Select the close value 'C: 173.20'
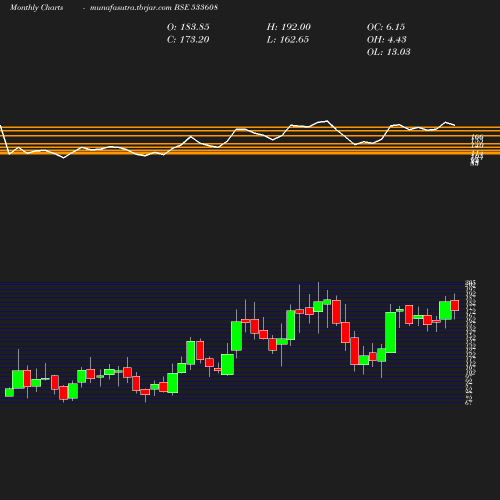This screenshot has height=500, width=500. click(x=188, y=40)
